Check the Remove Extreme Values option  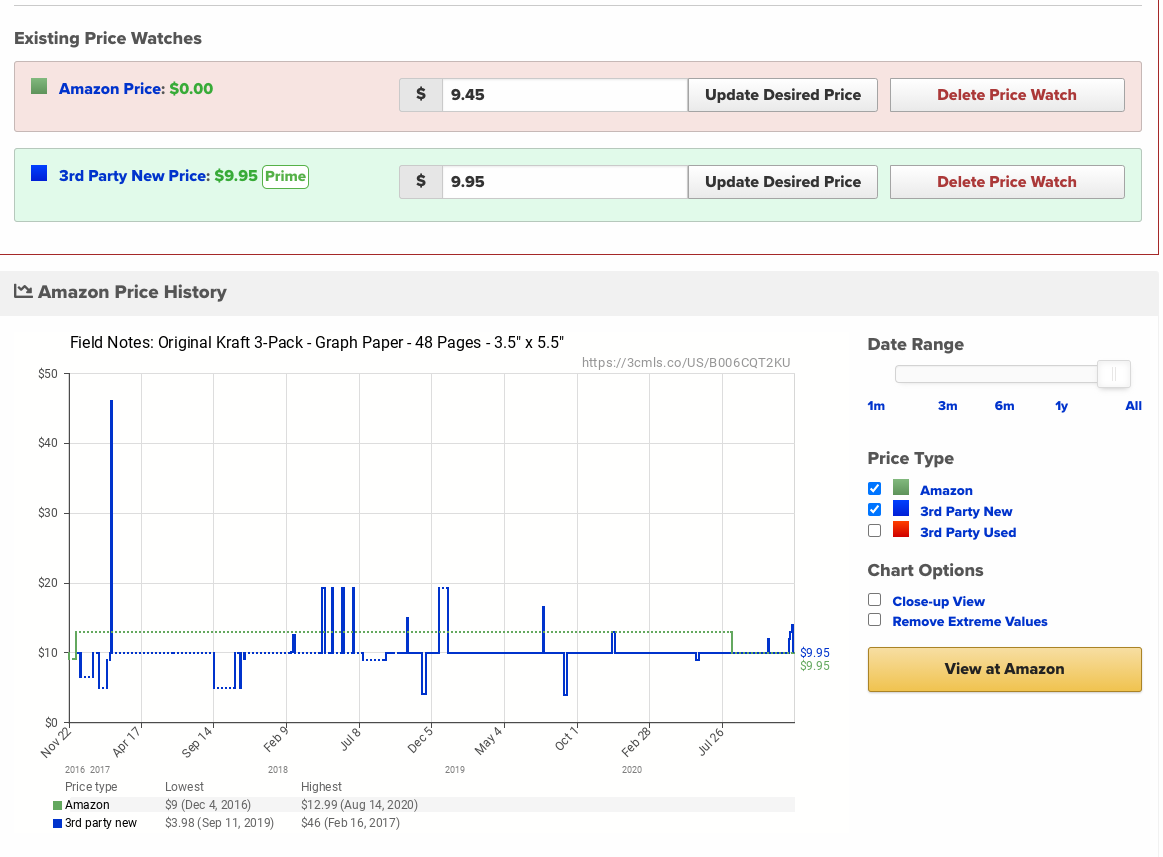coord(874,620)
